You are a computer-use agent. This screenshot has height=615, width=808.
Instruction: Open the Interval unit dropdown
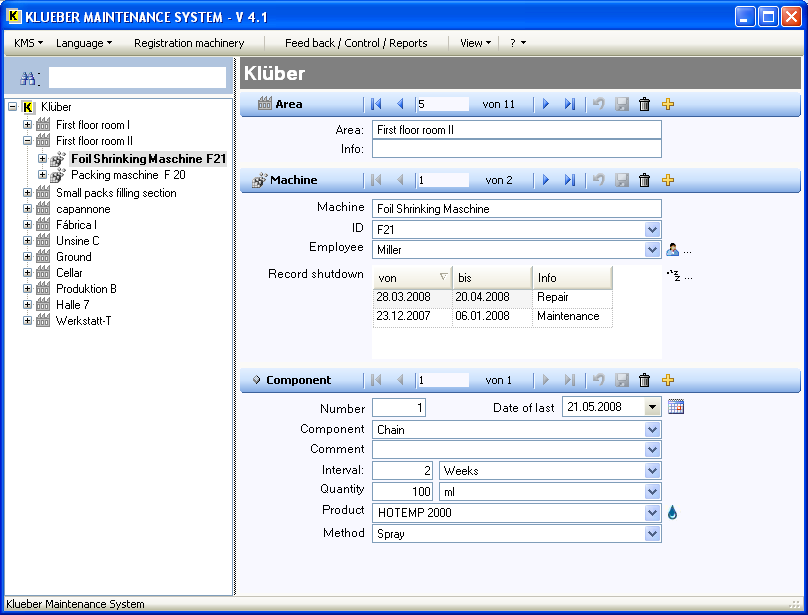(x=652, y=471)
